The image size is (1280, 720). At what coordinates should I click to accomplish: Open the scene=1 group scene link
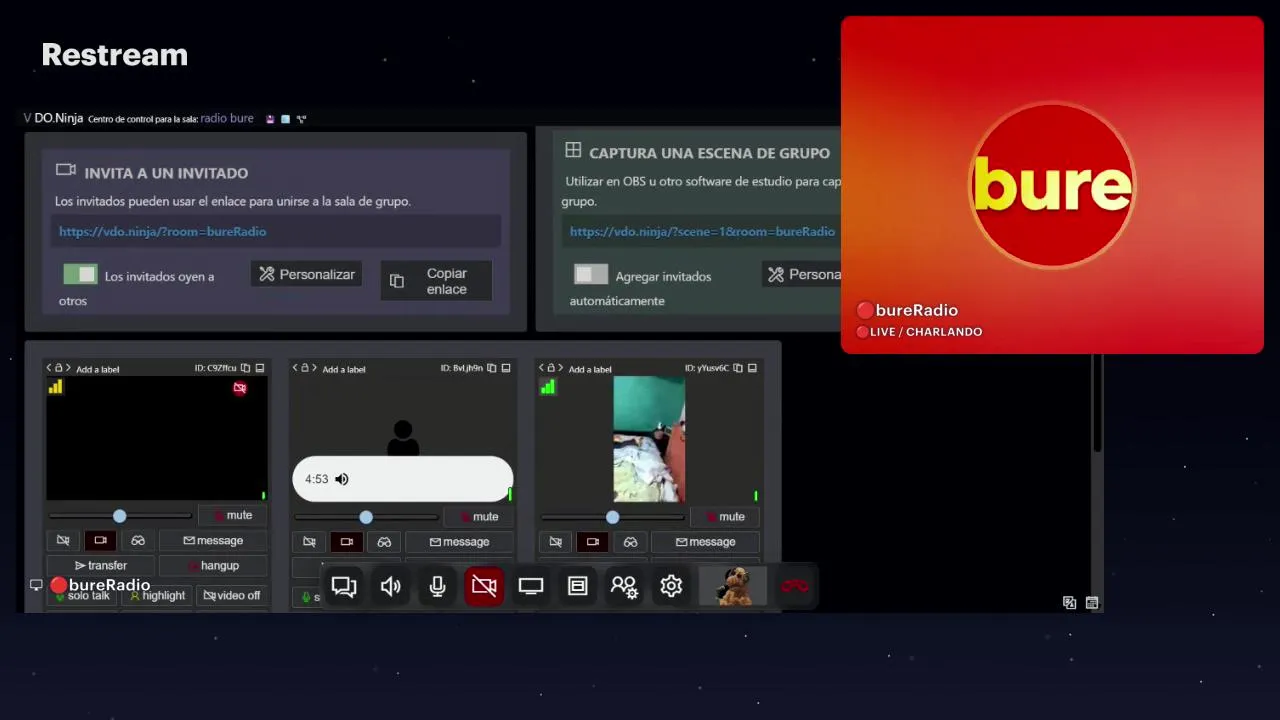click(x=702, y=231)
